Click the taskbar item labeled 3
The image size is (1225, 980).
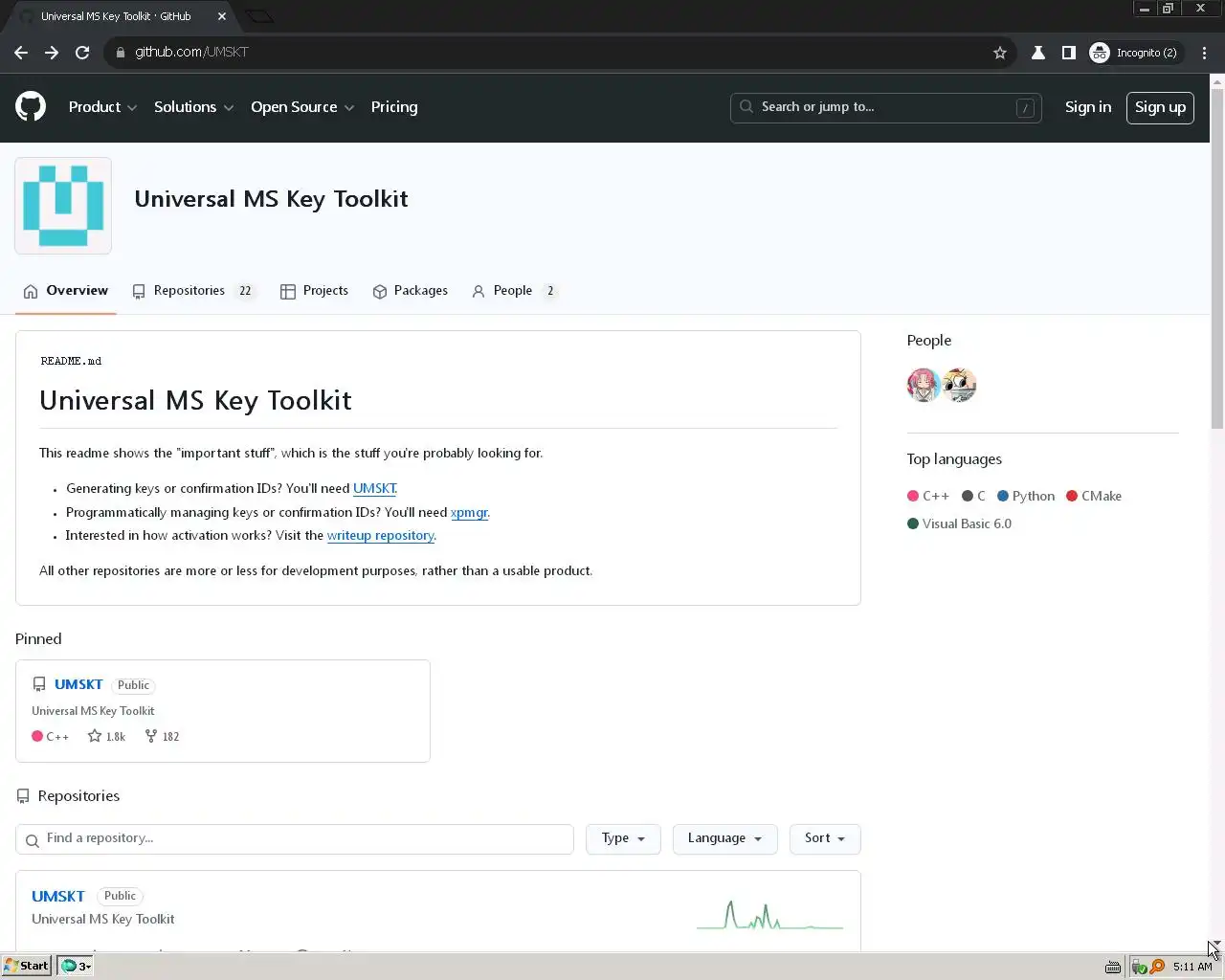click(76, 966)
